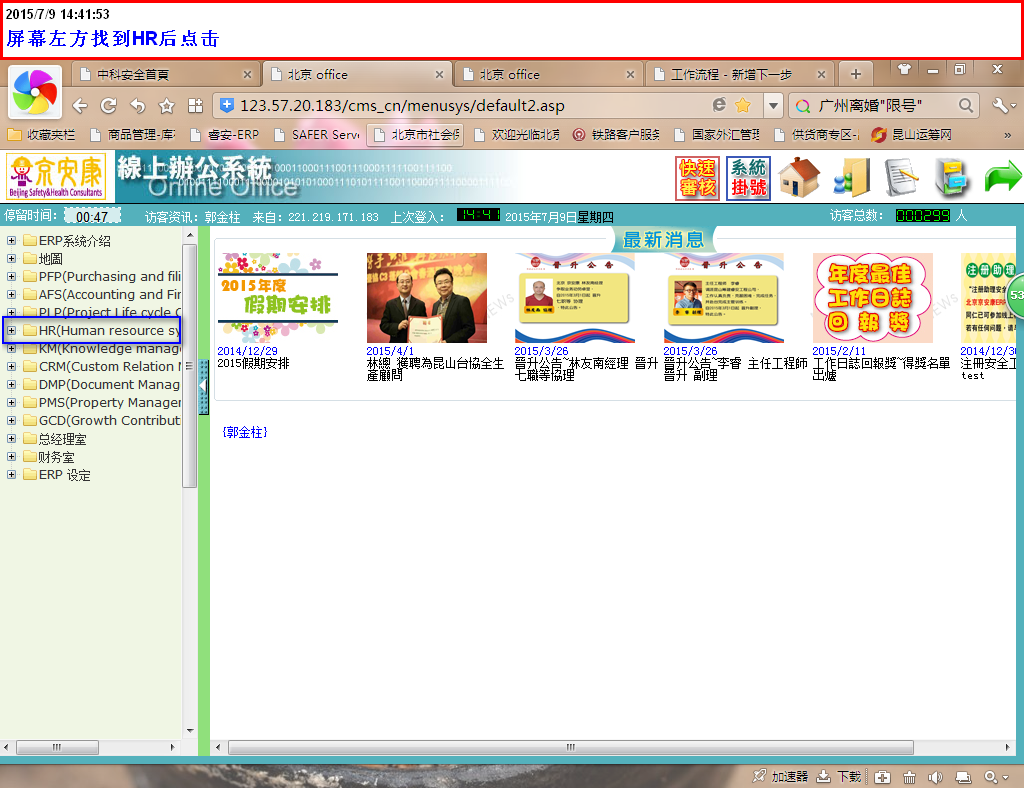This screenshot has height=788, width=1024.
Task: Expand the ERP系统介绍 folder node
Action: (x=11, y=241)
